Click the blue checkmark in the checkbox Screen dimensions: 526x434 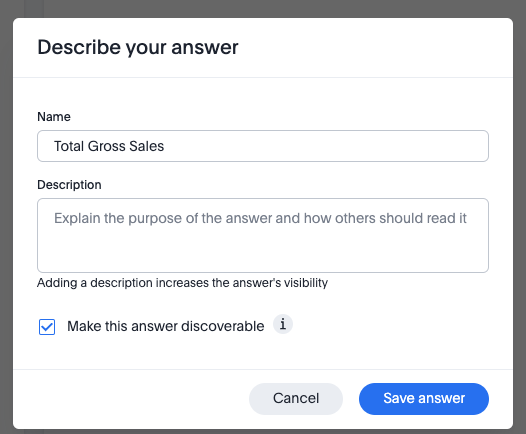point(47,327)
